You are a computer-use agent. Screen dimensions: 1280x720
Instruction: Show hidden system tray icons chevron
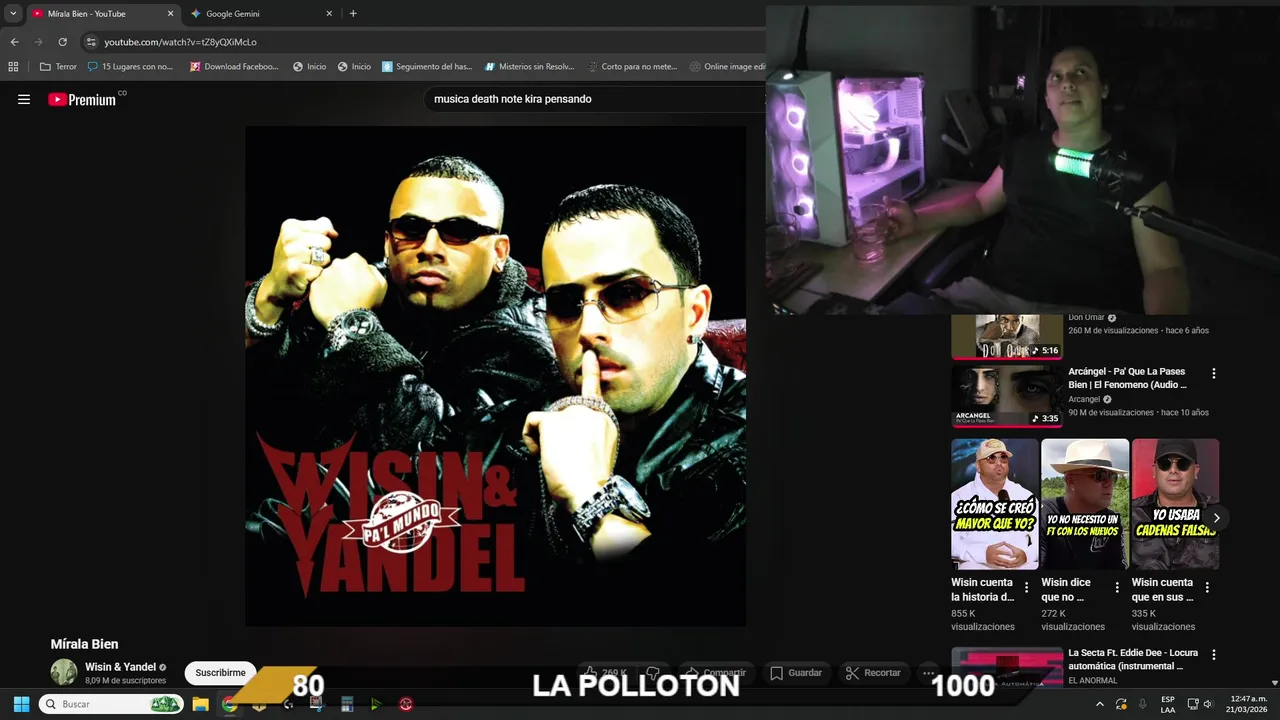pyautogui.click(x=1100, y=704)
